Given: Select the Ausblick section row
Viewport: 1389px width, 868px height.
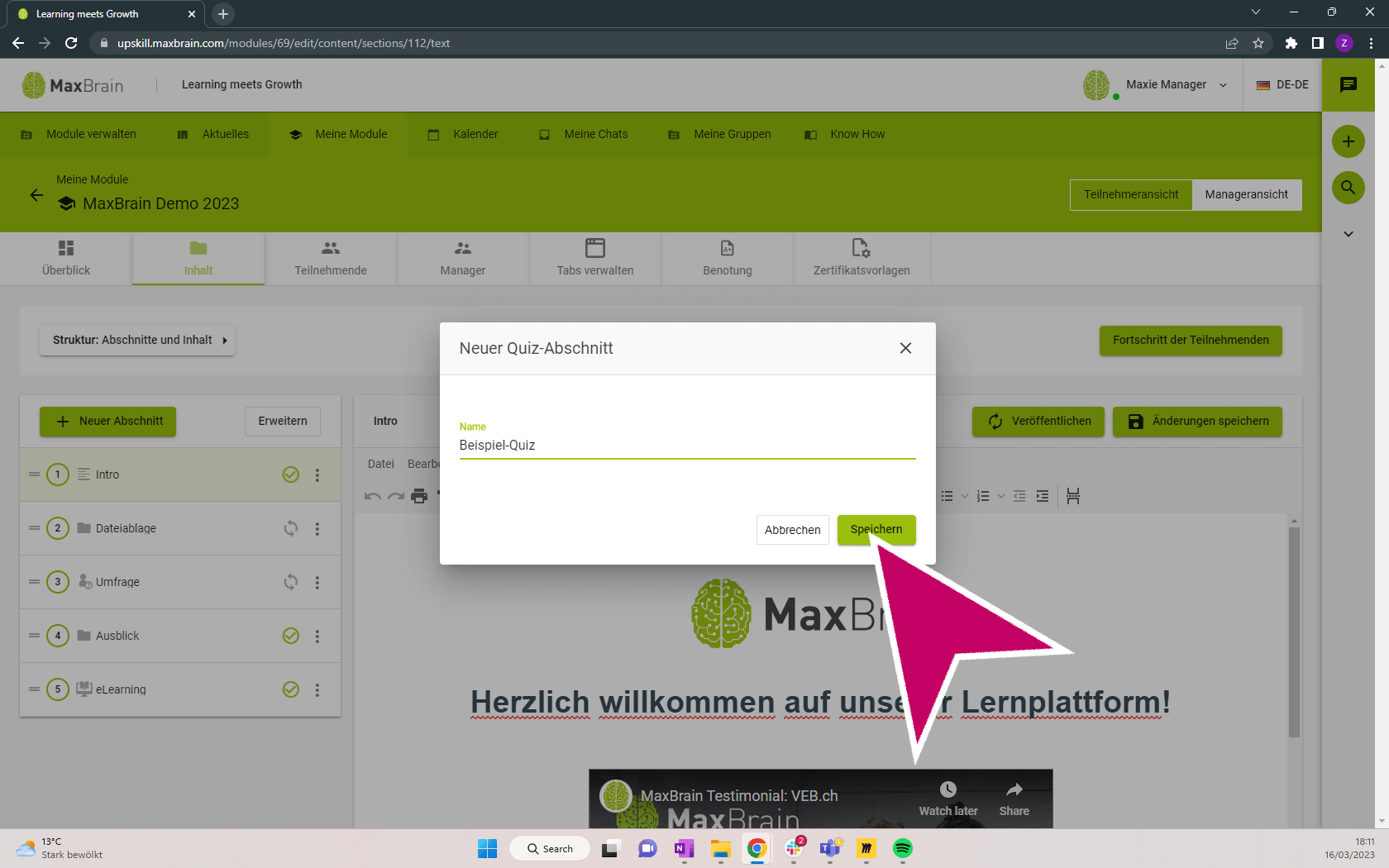Looking at the screenshot, I should click(x=180, y=636).
